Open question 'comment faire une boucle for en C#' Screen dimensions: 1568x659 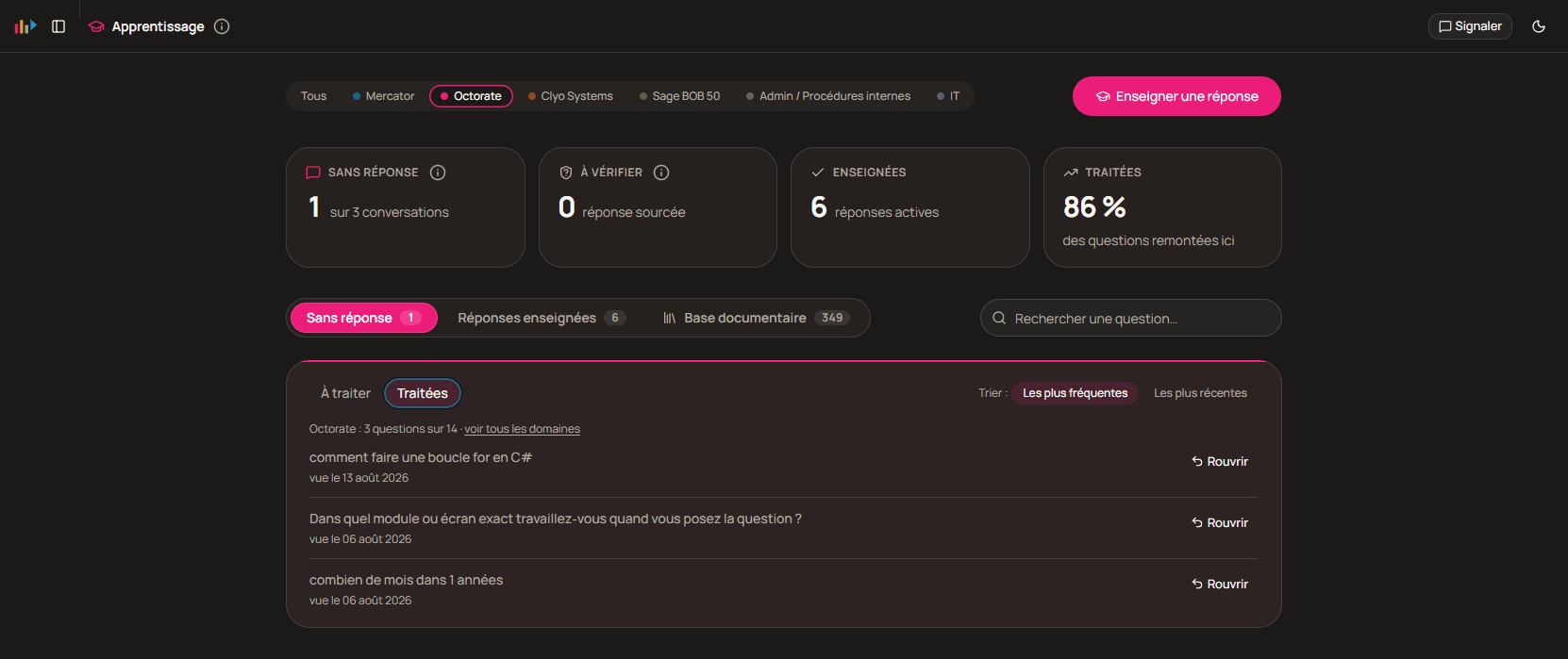pyautogui.click(x=421, y=457)
